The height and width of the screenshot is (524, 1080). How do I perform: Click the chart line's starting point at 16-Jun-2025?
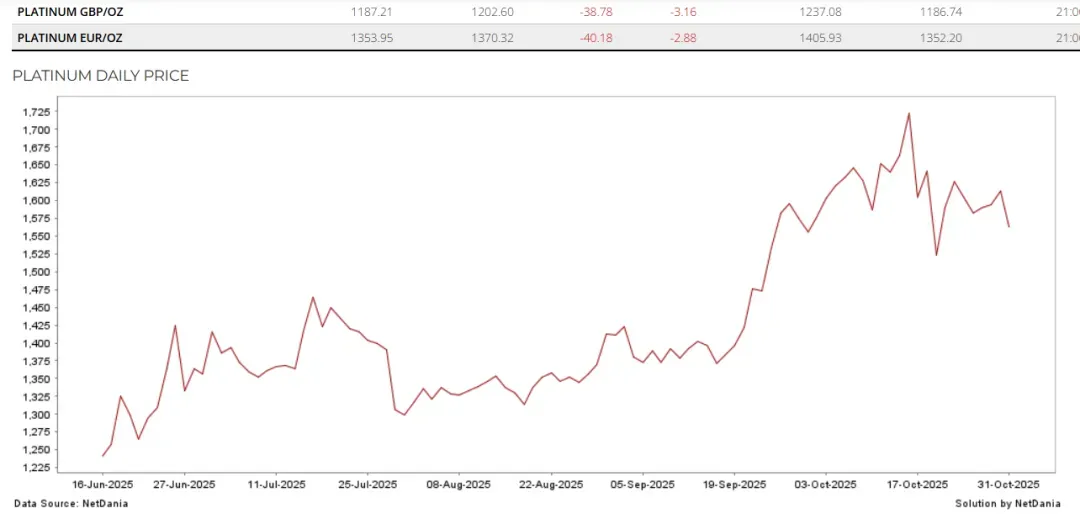tap(103, 456)
